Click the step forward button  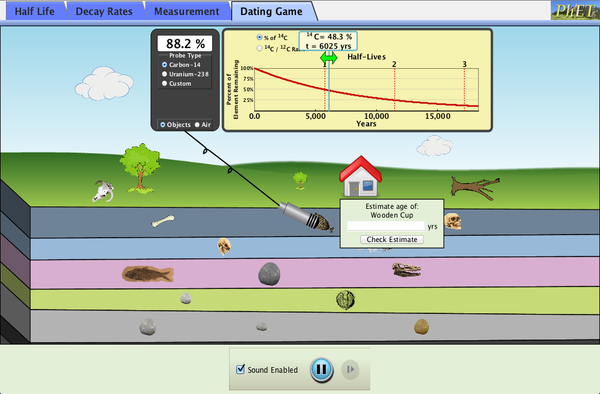coord(350,370)
